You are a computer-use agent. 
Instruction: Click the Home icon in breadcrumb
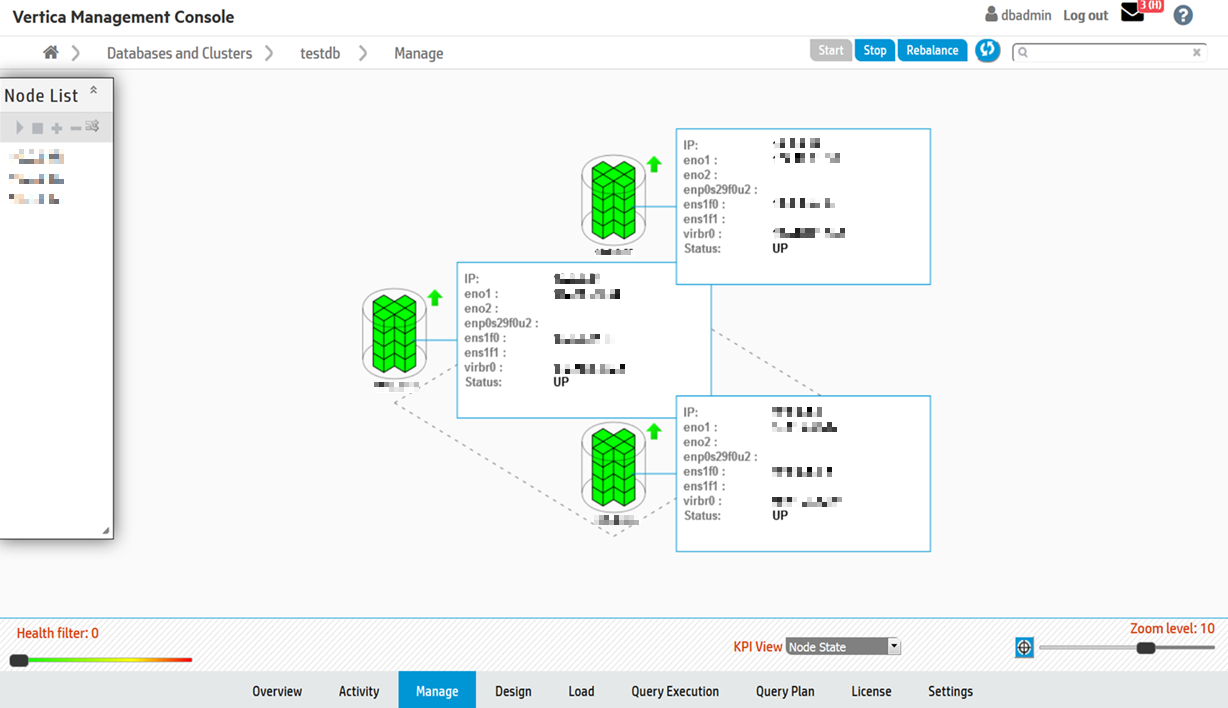click(50, 53)
